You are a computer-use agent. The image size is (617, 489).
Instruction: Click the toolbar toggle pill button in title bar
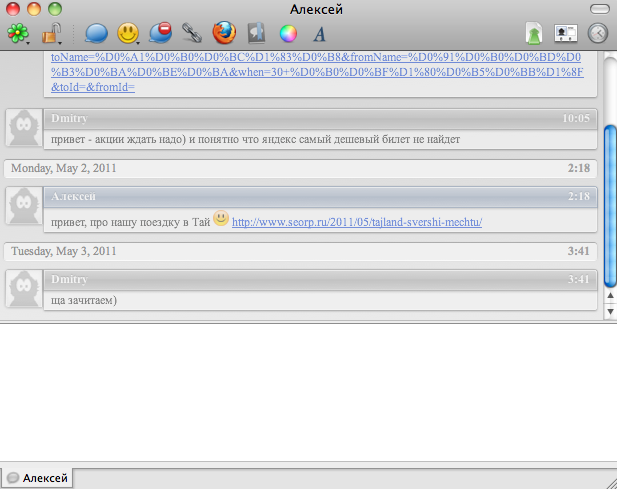598,9
